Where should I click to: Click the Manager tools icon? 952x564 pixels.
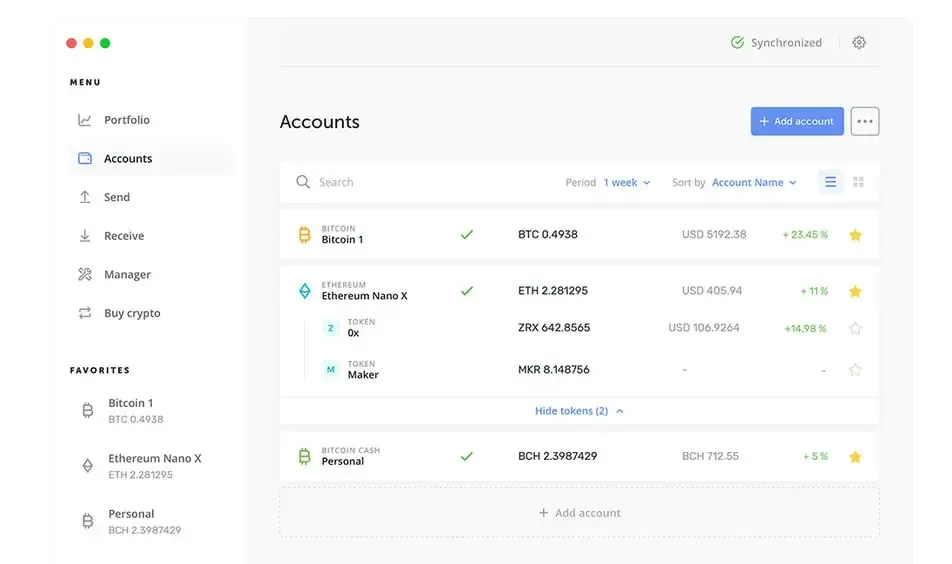(85, 274)
